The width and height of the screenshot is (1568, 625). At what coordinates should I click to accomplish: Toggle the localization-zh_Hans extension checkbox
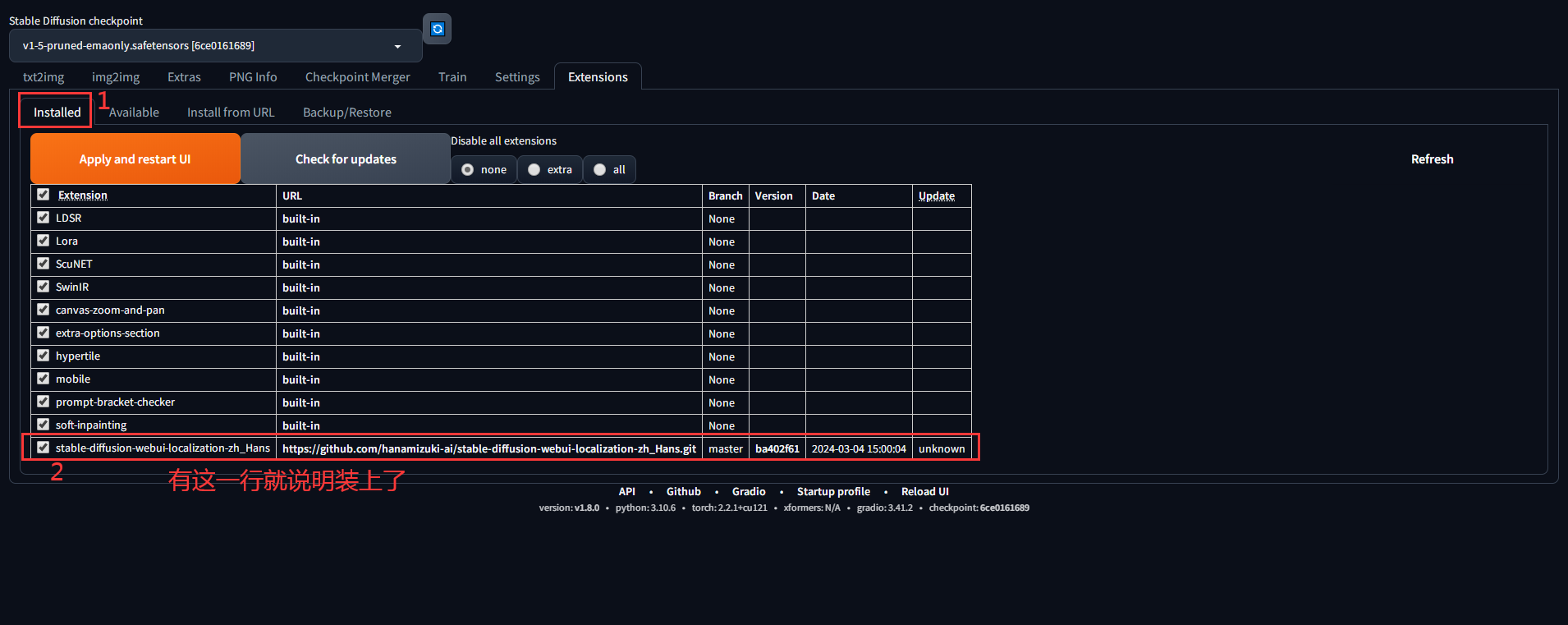coord(44,448)
